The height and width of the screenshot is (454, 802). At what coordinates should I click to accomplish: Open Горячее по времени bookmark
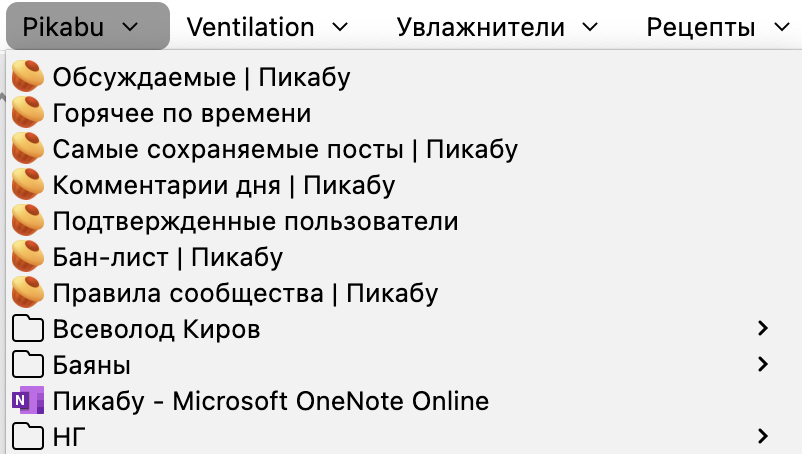[182, 113]
